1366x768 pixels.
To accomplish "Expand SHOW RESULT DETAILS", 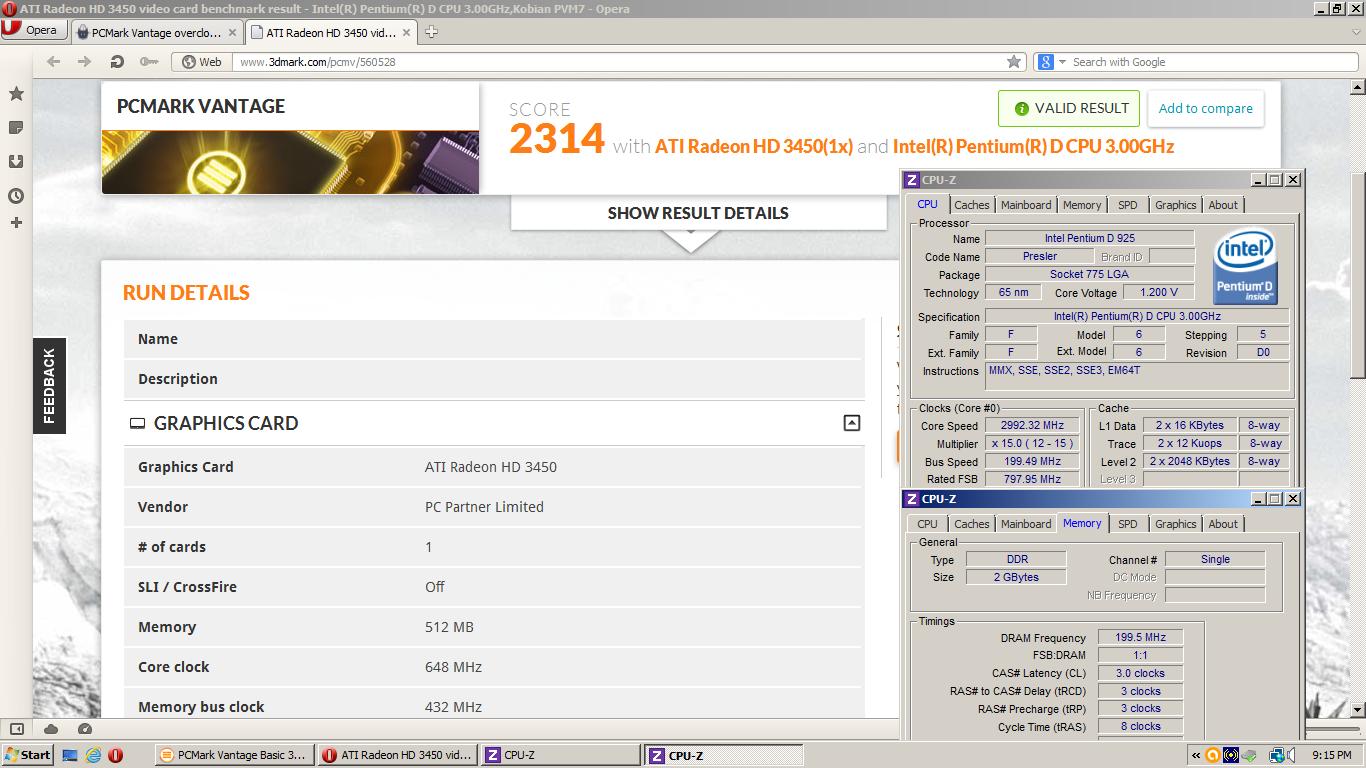I will [698, 213].
